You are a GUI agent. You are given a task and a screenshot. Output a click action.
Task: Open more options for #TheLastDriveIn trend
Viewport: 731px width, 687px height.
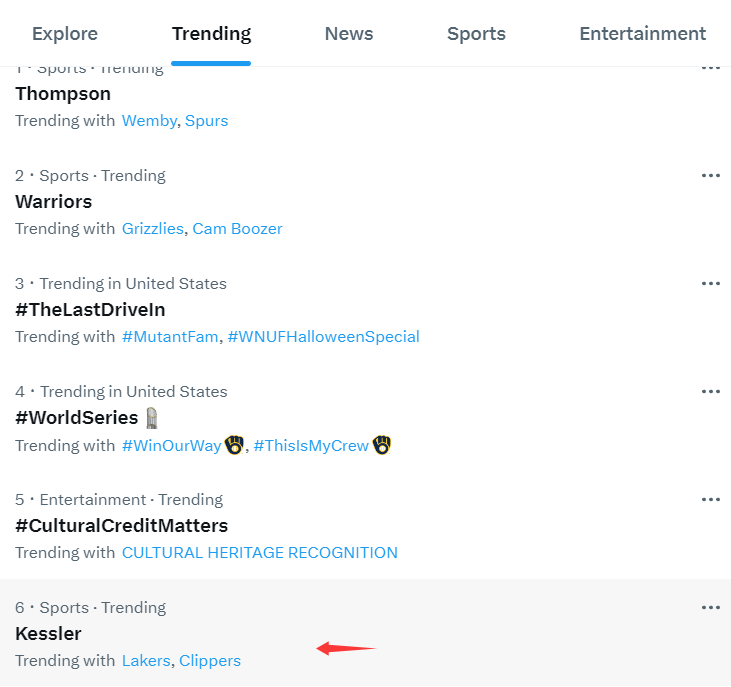point(710,284)
